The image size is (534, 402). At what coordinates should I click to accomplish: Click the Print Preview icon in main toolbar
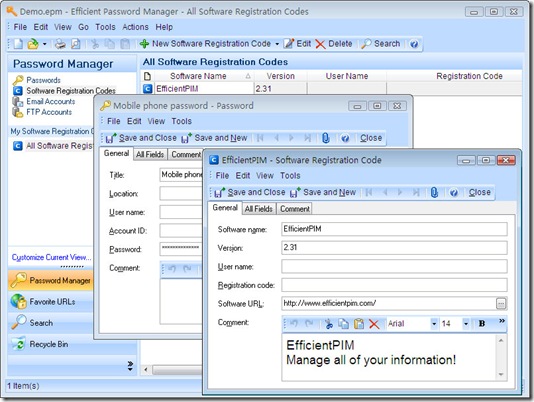click(75, 44)
